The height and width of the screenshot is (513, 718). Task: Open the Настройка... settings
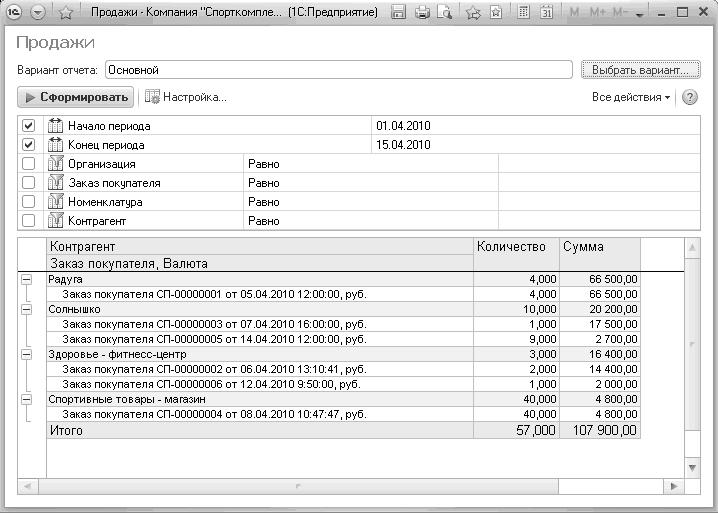(x=186, y=97)
